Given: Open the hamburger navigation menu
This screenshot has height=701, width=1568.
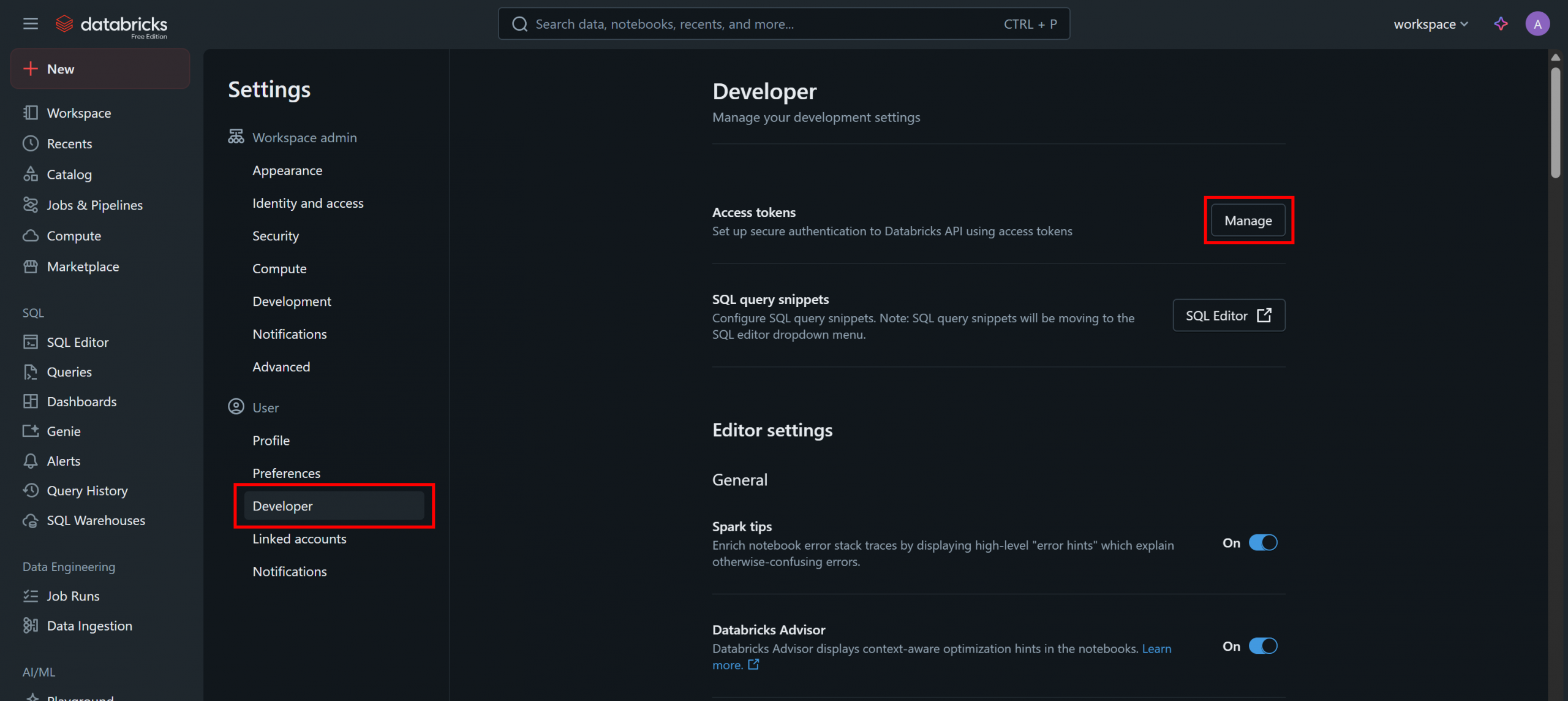Looking at the screenshot, I should (29, 23).
